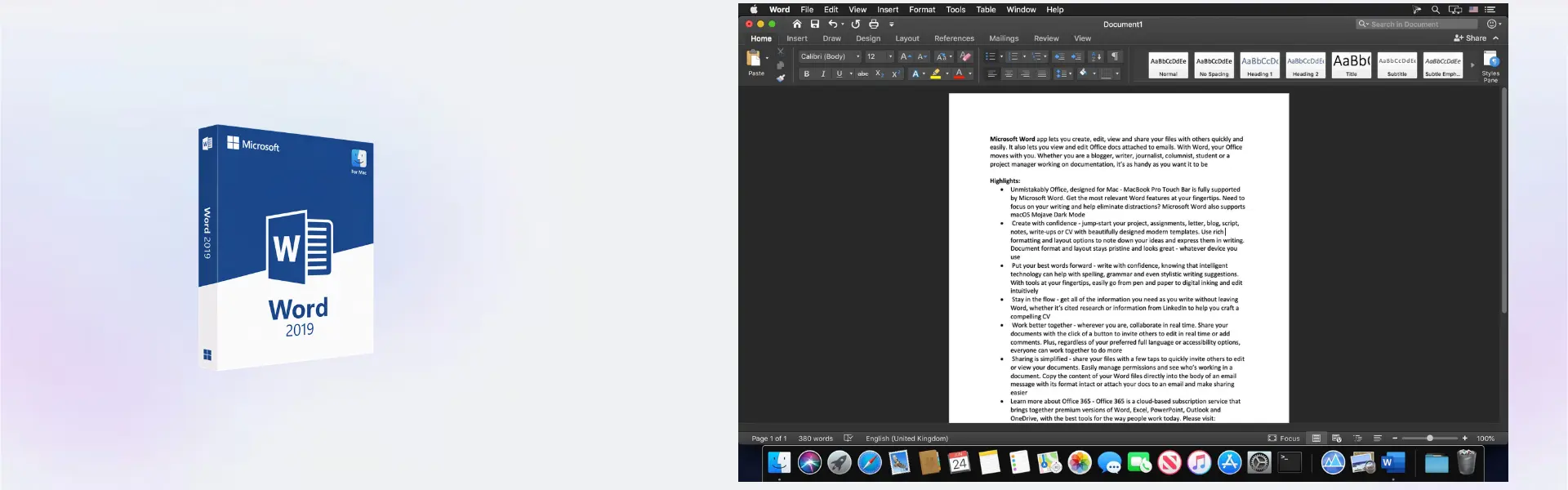Click the red font color button
The width and height of the screenshot is (1568, 490).
point(959,73)
